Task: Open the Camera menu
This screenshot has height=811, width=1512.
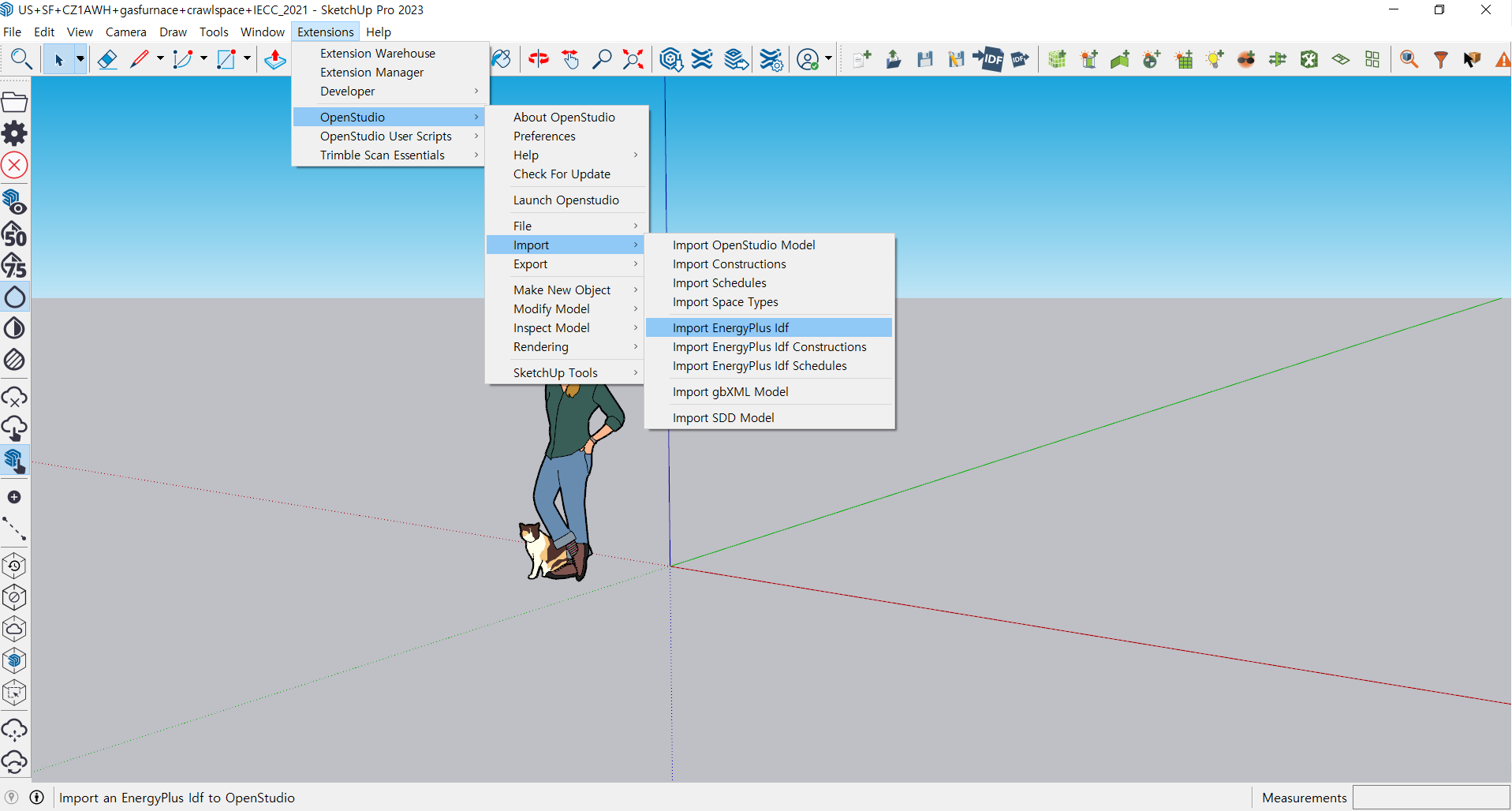Action: (126, 32)
